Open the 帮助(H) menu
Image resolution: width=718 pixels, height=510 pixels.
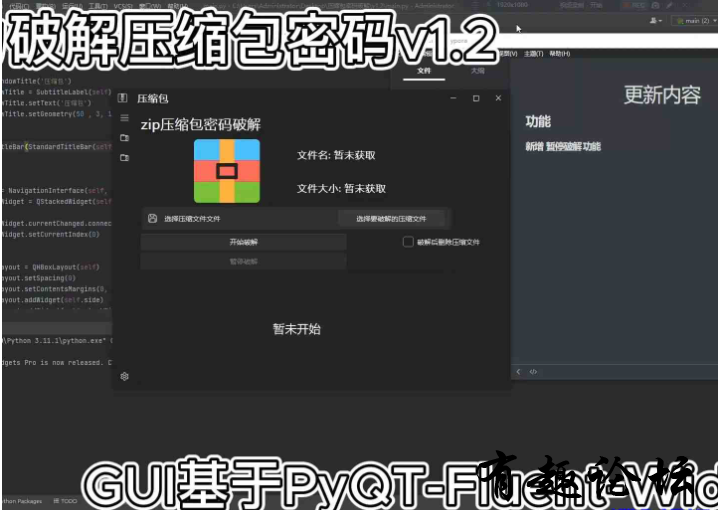(x=559, y=53)
